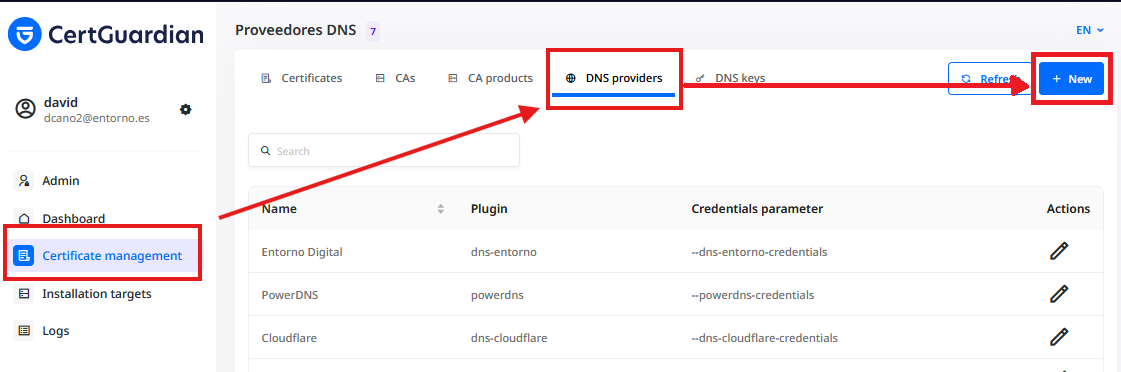Viewport: 1121px width, 372px height.
Task: Click the david user avatar icon
Action: click(25, 109)
